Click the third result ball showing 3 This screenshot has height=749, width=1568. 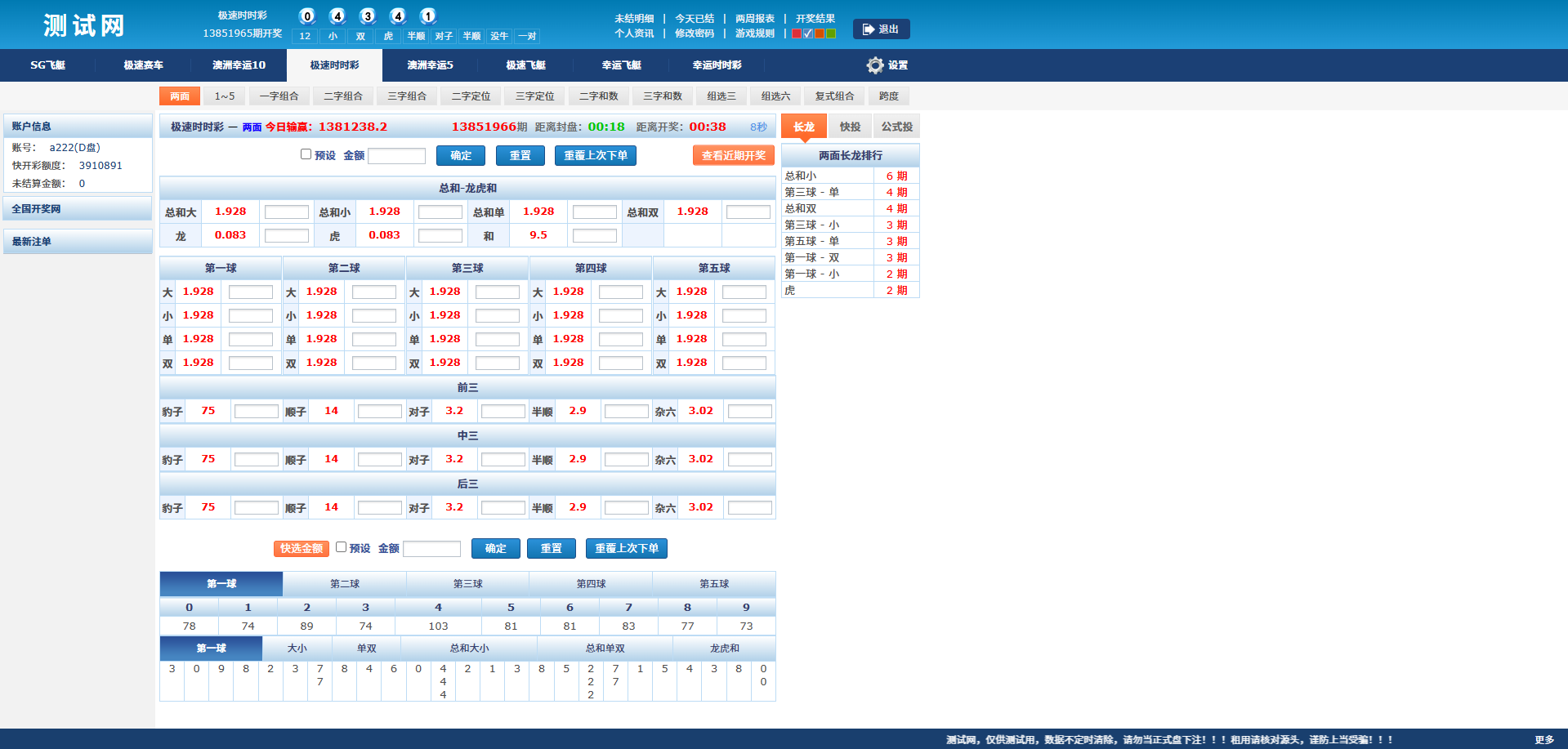(368, 16)
